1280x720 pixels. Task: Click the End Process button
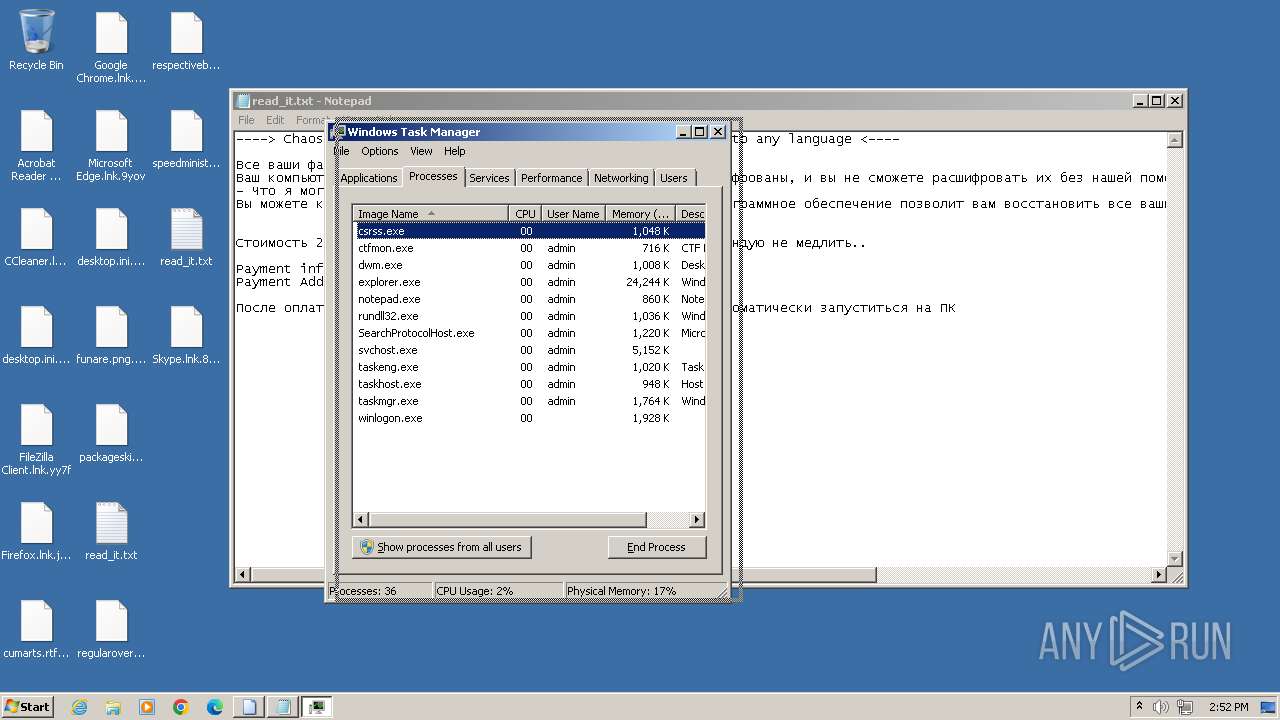(656, 547)
